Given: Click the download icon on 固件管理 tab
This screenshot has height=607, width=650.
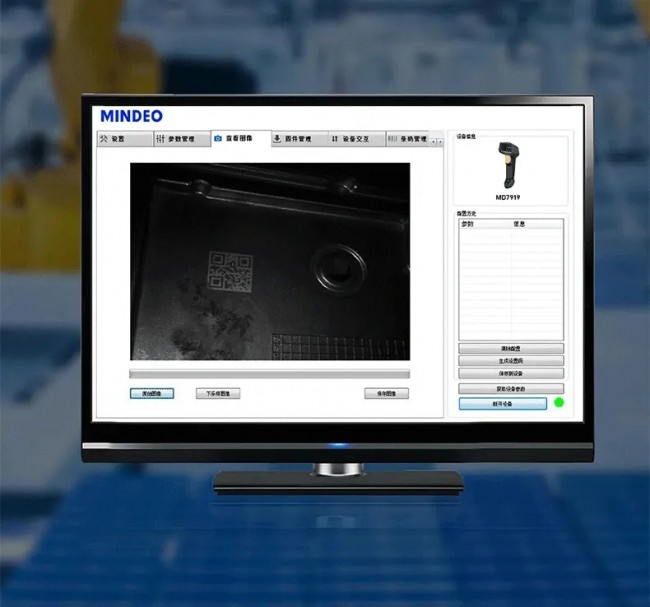Looking at the screenshot, I should [x=277, y=139].
